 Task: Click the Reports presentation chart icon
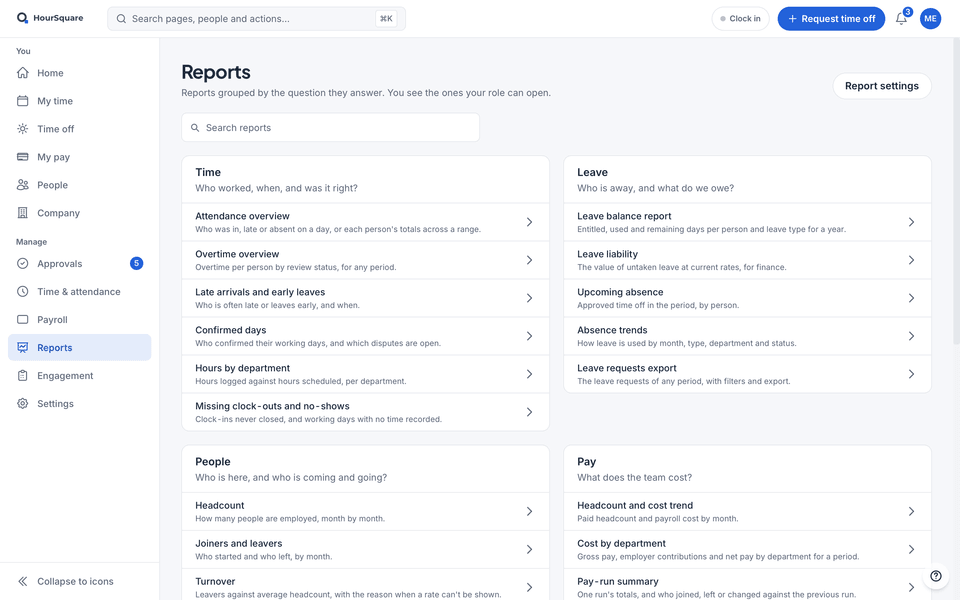tap(23, 347)
